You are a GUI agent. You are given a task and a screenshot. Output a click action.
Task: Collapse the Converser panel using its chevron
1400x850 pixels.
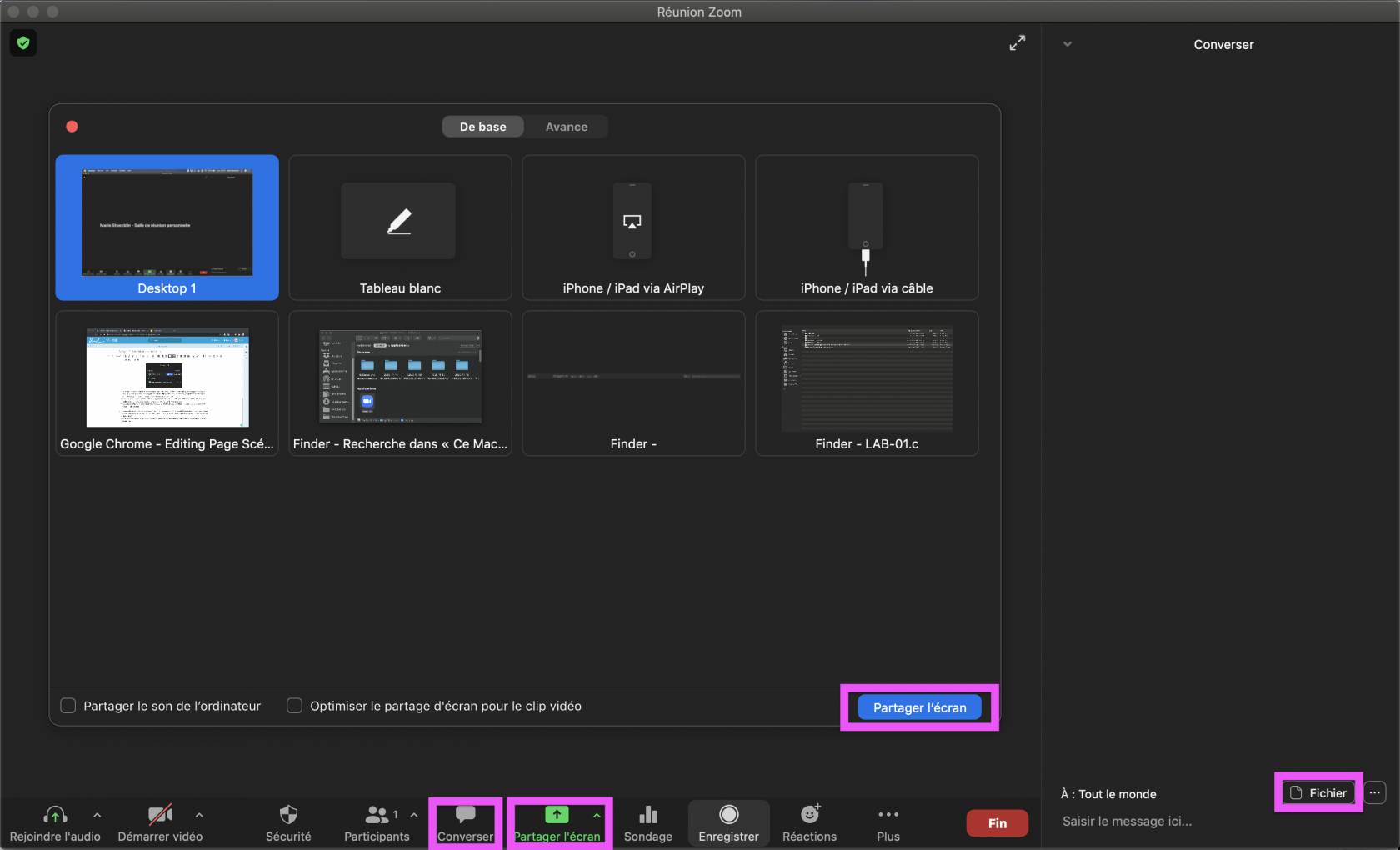[x=1067, y=44]
